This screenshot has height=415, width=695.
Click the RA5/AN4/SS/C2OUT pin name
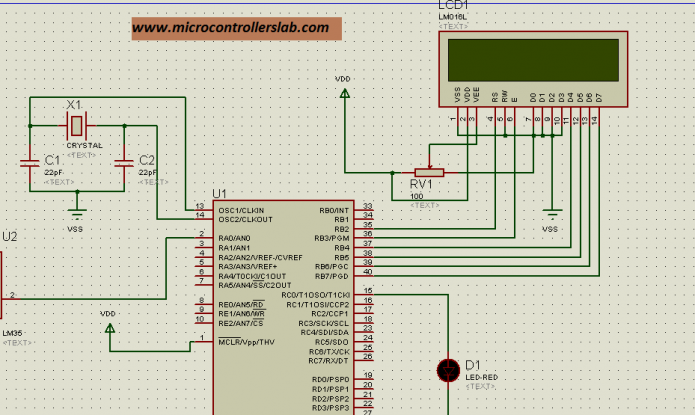coord(254,285)
